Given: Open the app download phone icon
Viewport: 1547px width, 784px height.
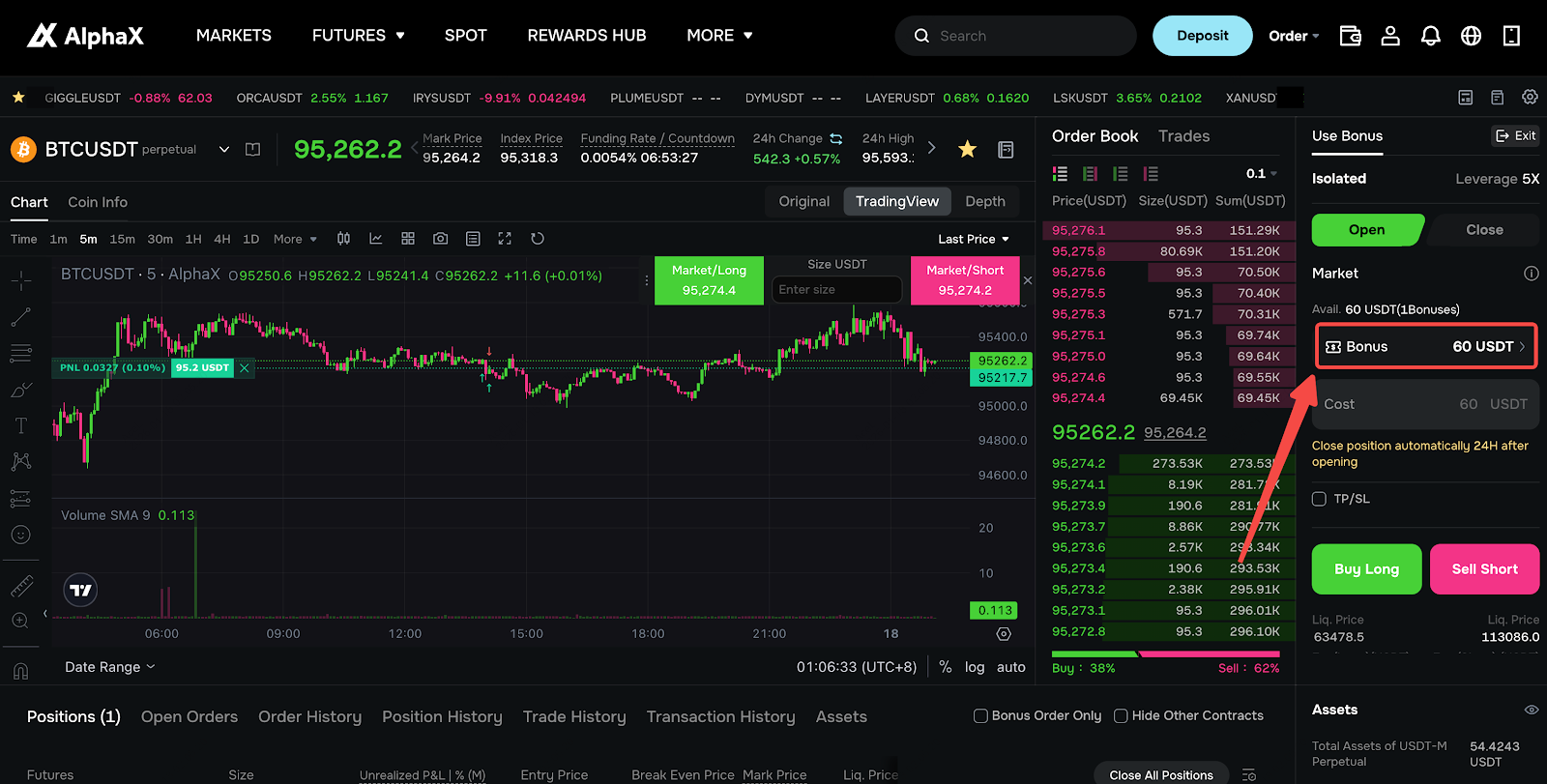Looking at the screenshot, I should (1511, 36).
